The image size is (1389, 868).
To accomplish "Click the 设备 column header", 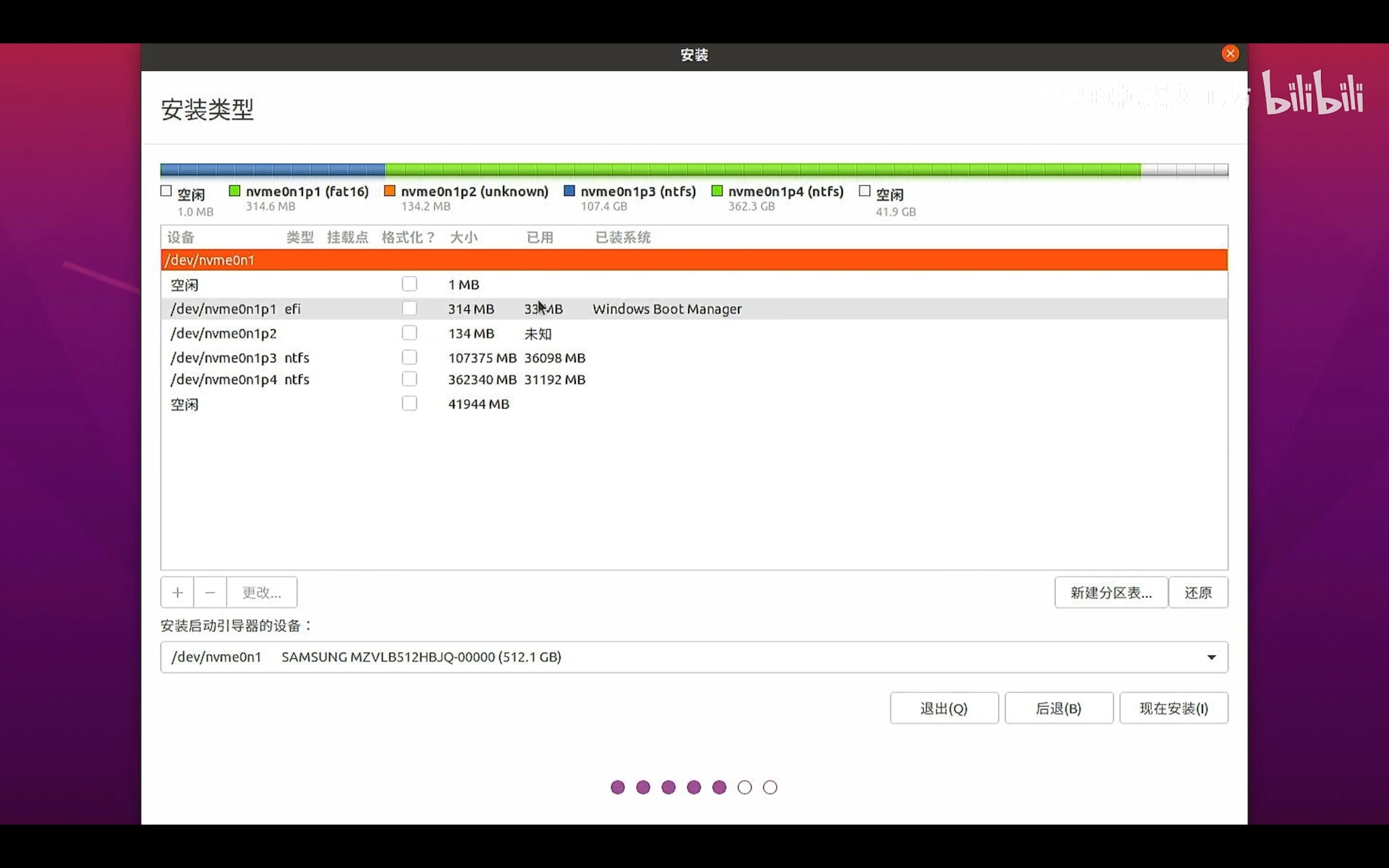I will [181, 238].
